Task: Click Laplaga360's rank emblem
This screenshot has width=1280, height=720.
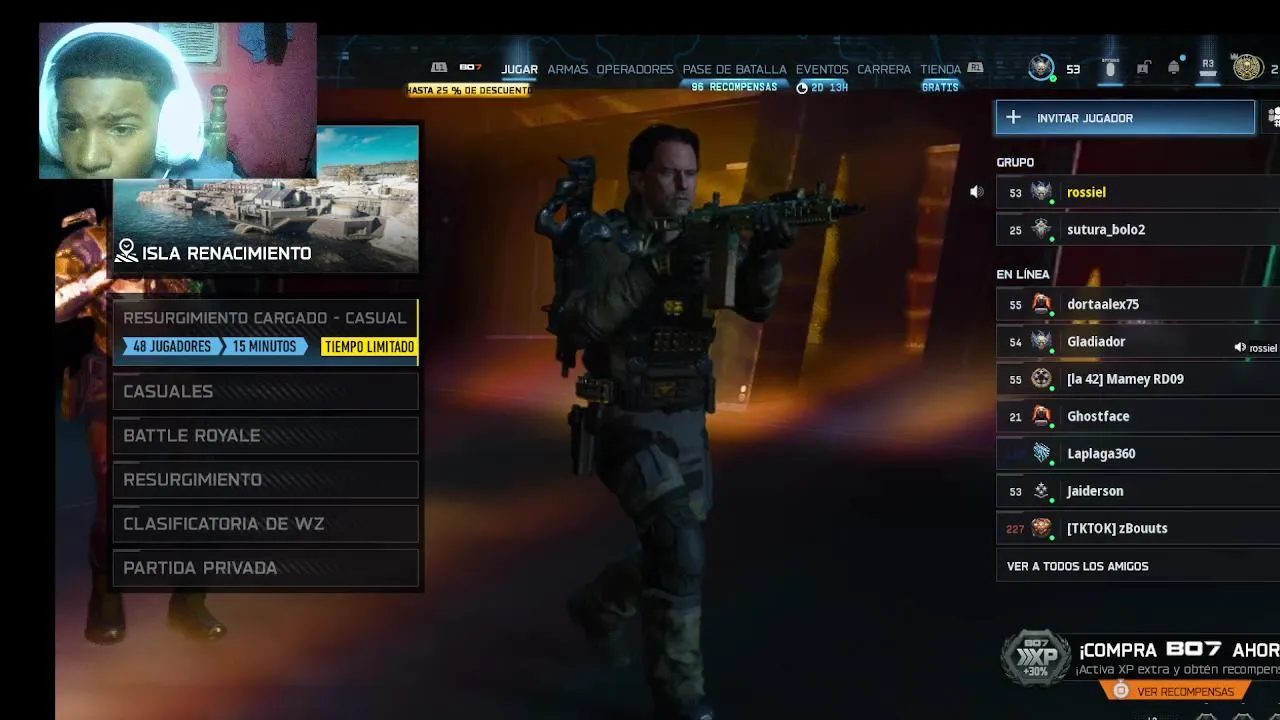Action: pos(1041,453)
